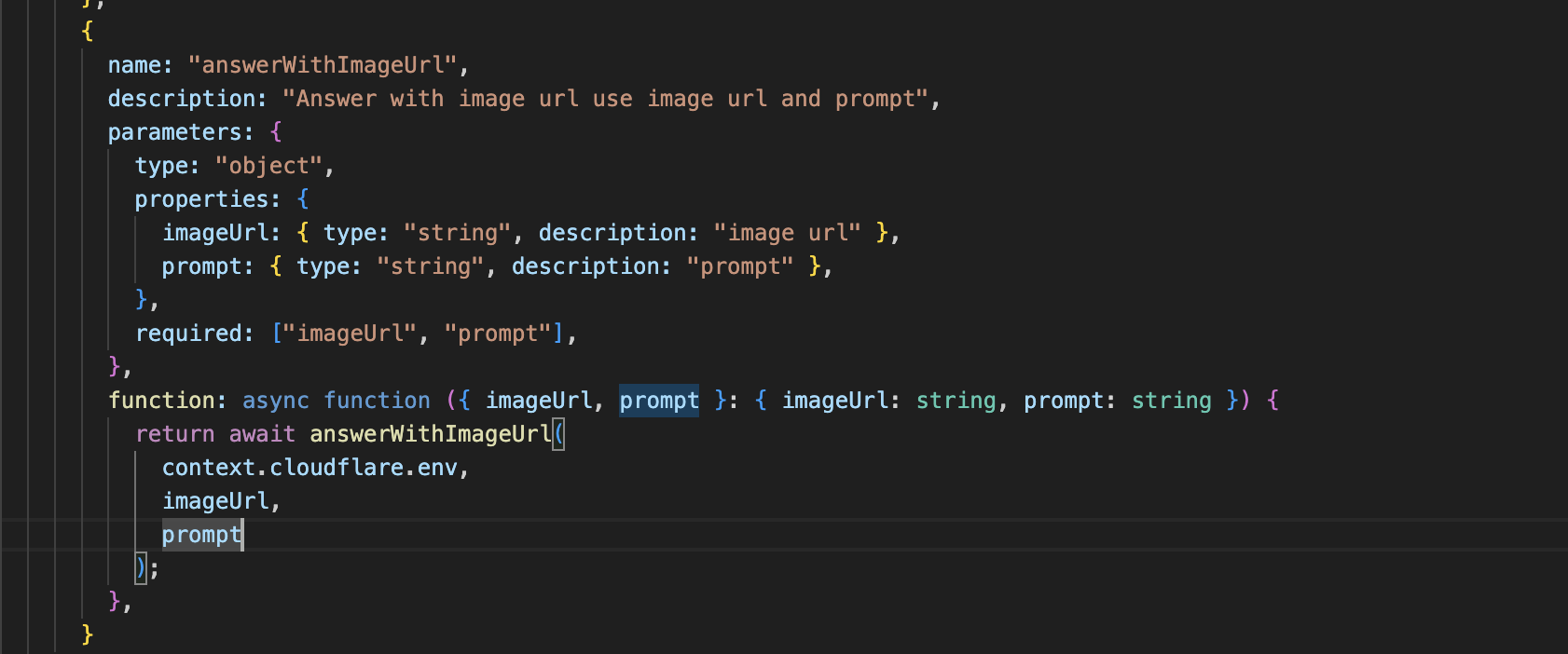Click the imageUrl argument under context.cloudflare.env

click(215, 501)
